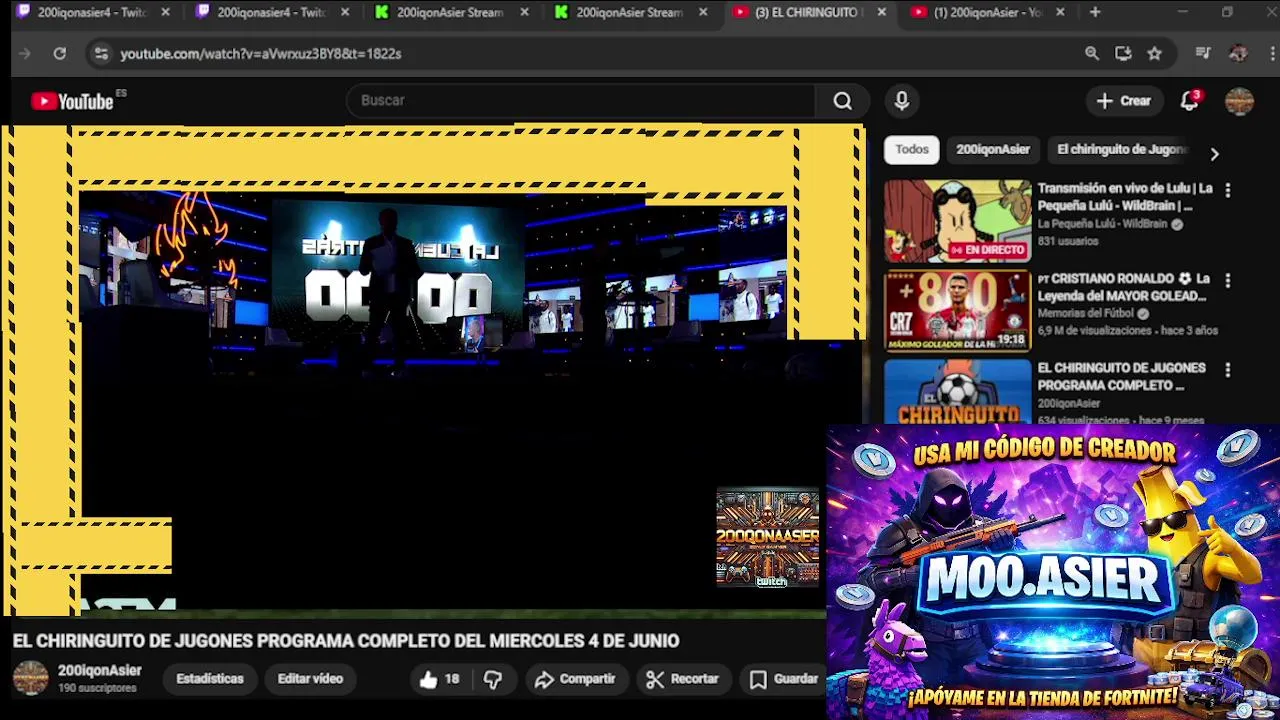
Task: Click Memorias del Fútbol channel name
Action: [x=1086, y=313]
